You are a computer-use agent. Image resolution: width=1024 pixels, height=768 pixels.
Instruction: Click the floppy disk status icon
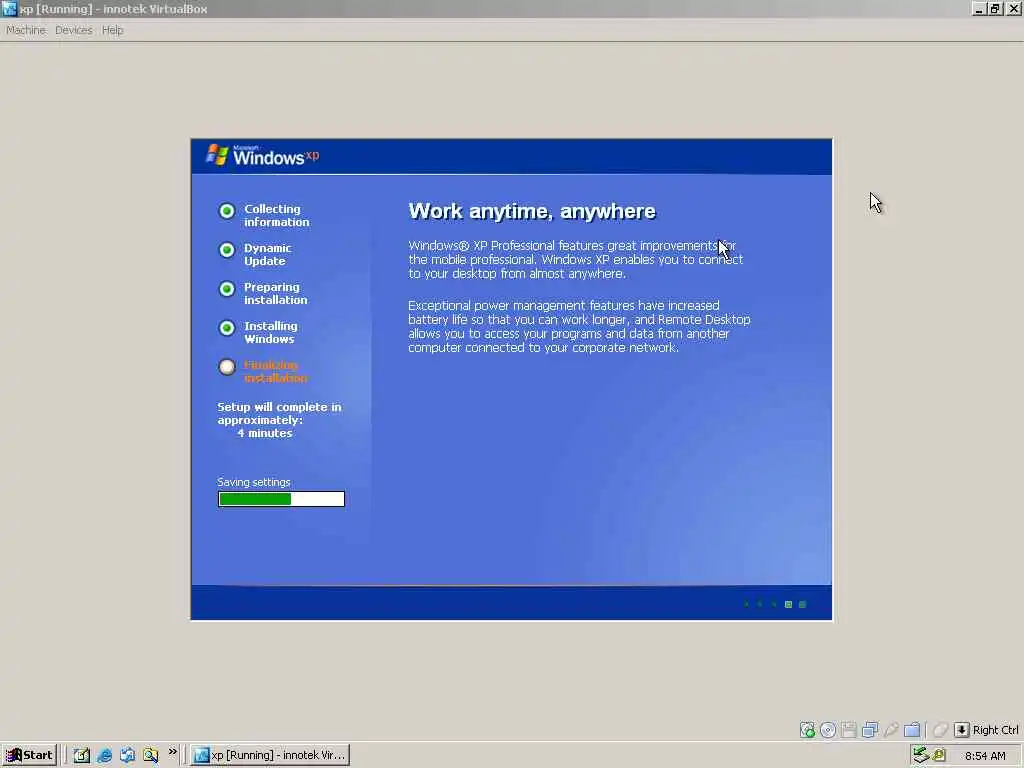[849, 729]
